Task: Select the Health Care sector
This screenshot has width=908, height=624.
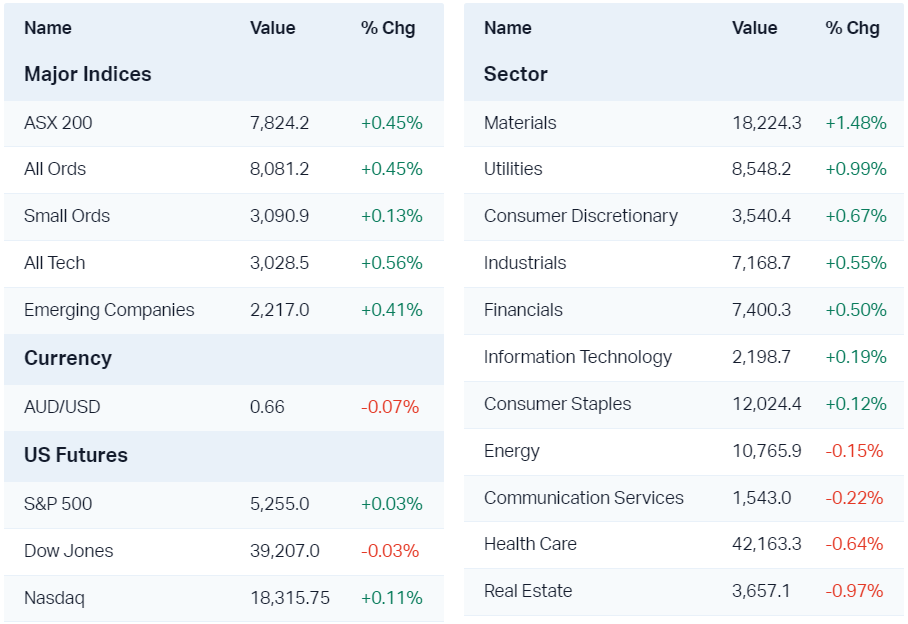Action: [x=530, y=544]
